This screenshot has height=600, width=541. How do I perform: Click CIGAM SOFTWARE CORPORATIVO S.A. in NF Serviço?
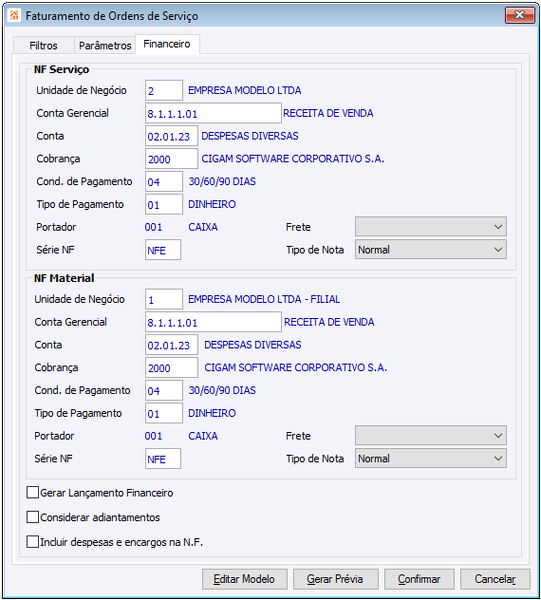pyautogui.click(x=293, y=159)
